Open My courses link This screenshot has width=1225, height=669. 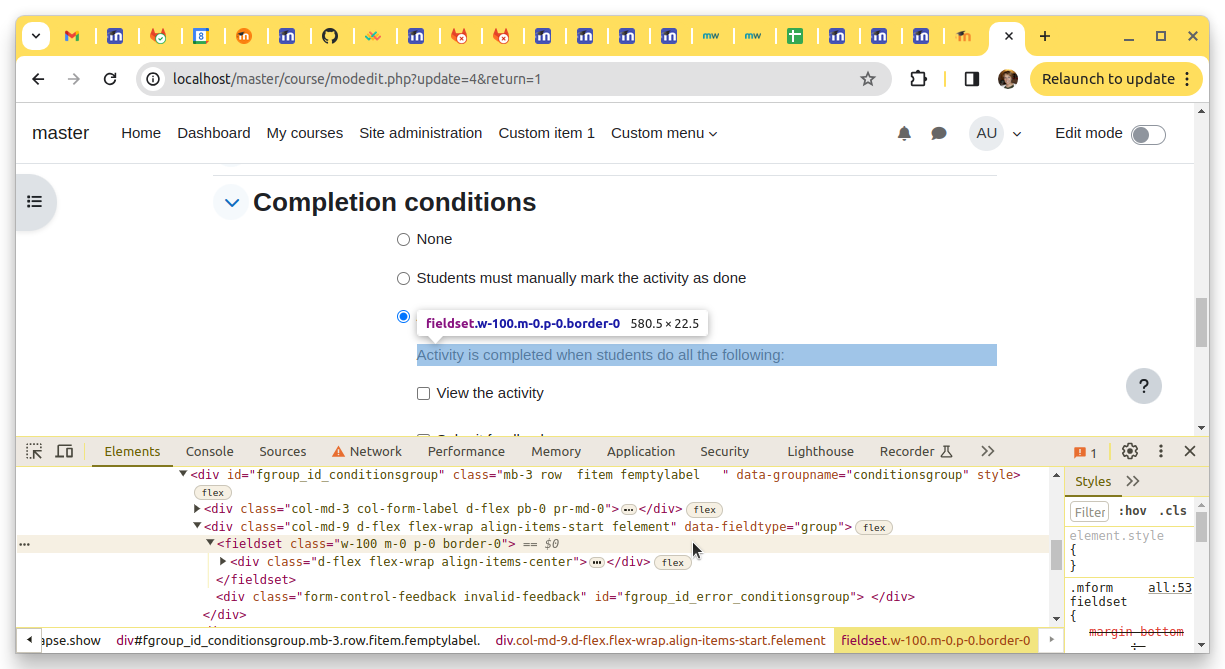(305, 133)
